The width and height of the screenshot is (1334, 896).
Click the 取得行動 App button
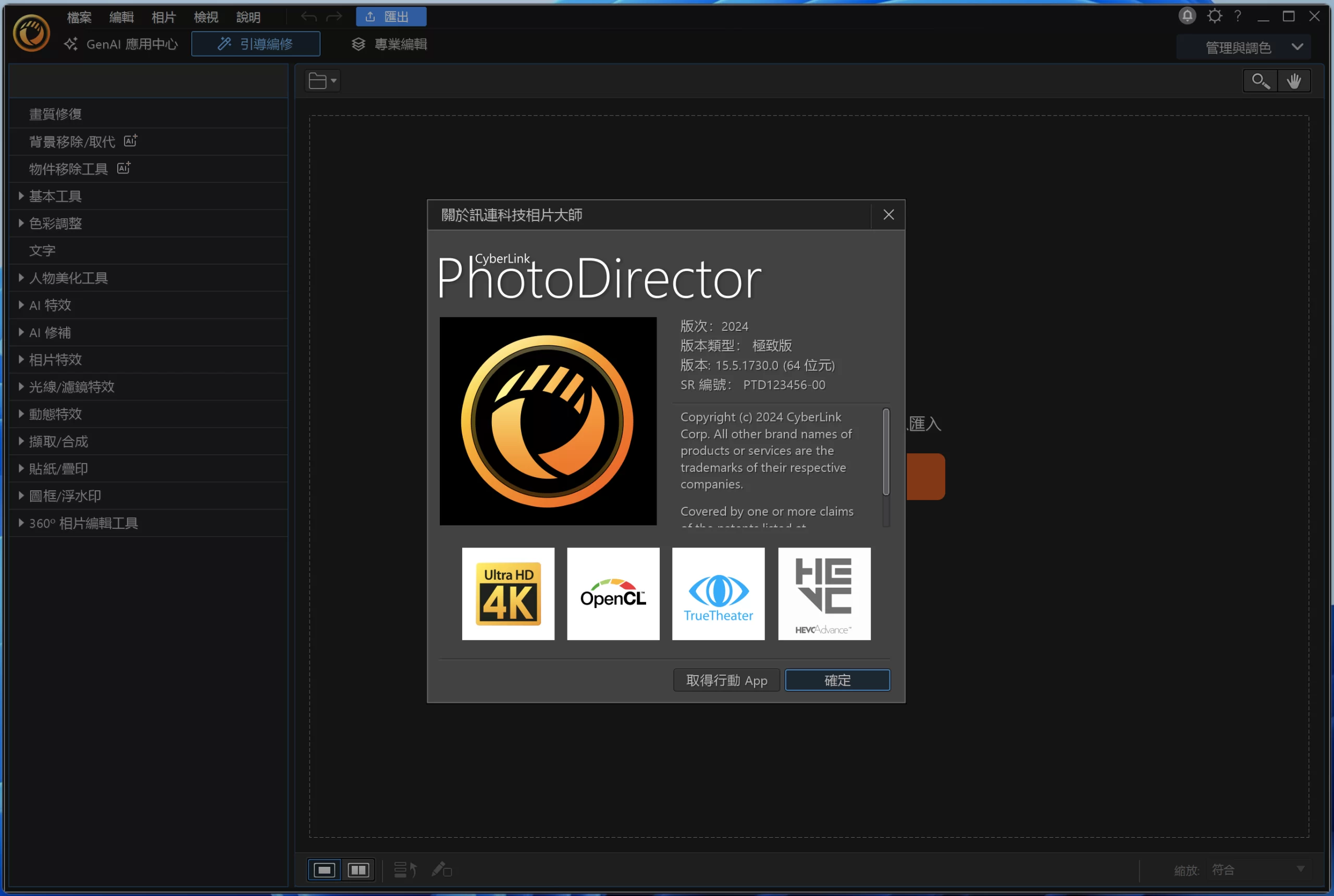coord(726,680)
